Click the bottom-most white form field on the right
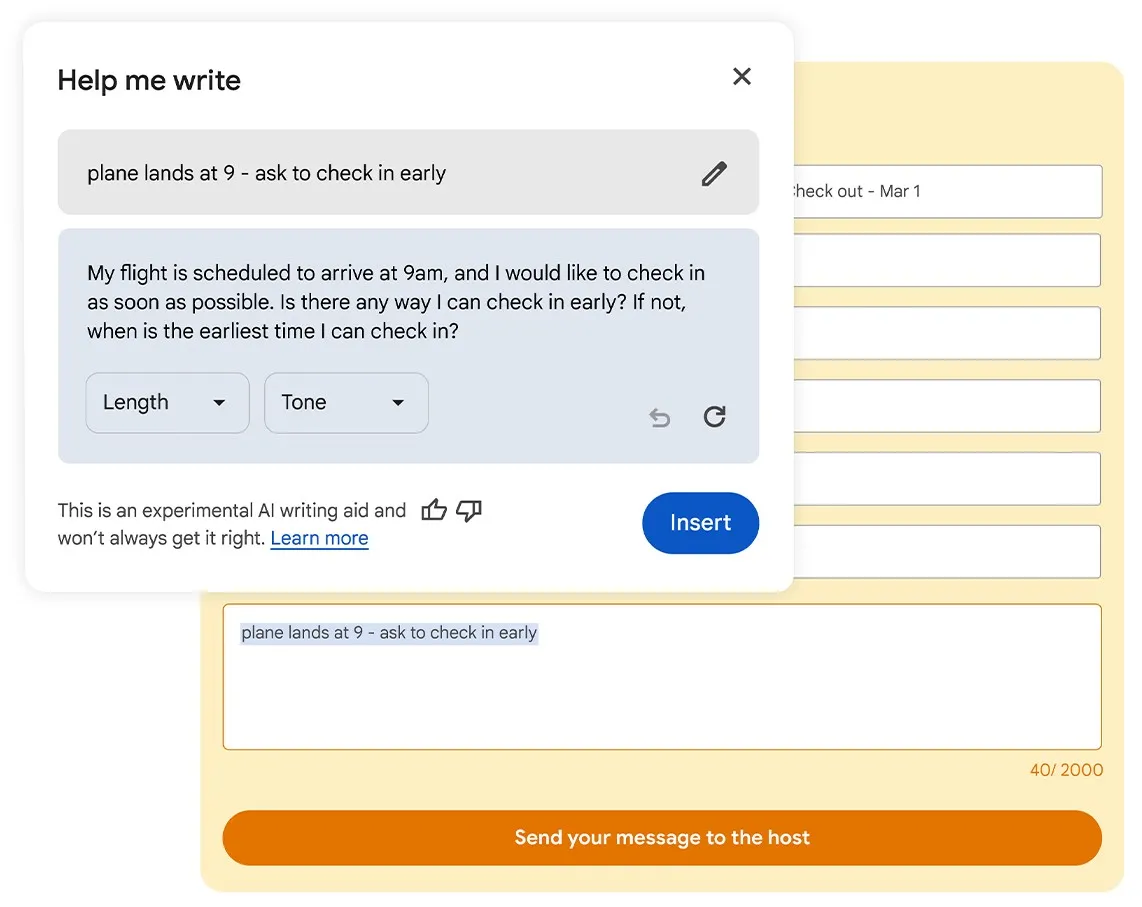The width and height of the screenshot is (1142, 907). 945,551
